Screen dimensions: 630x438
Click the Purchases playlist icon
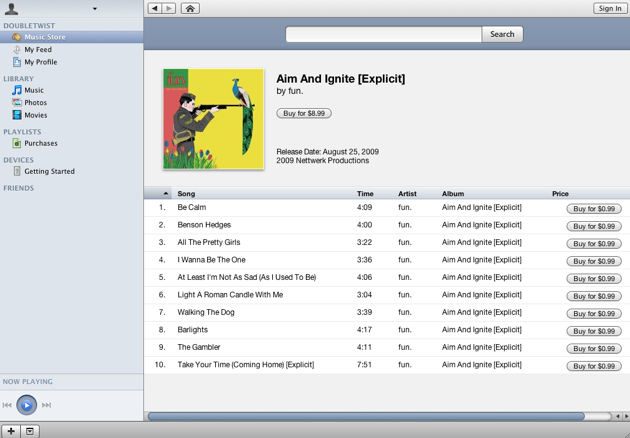[16, 143]
